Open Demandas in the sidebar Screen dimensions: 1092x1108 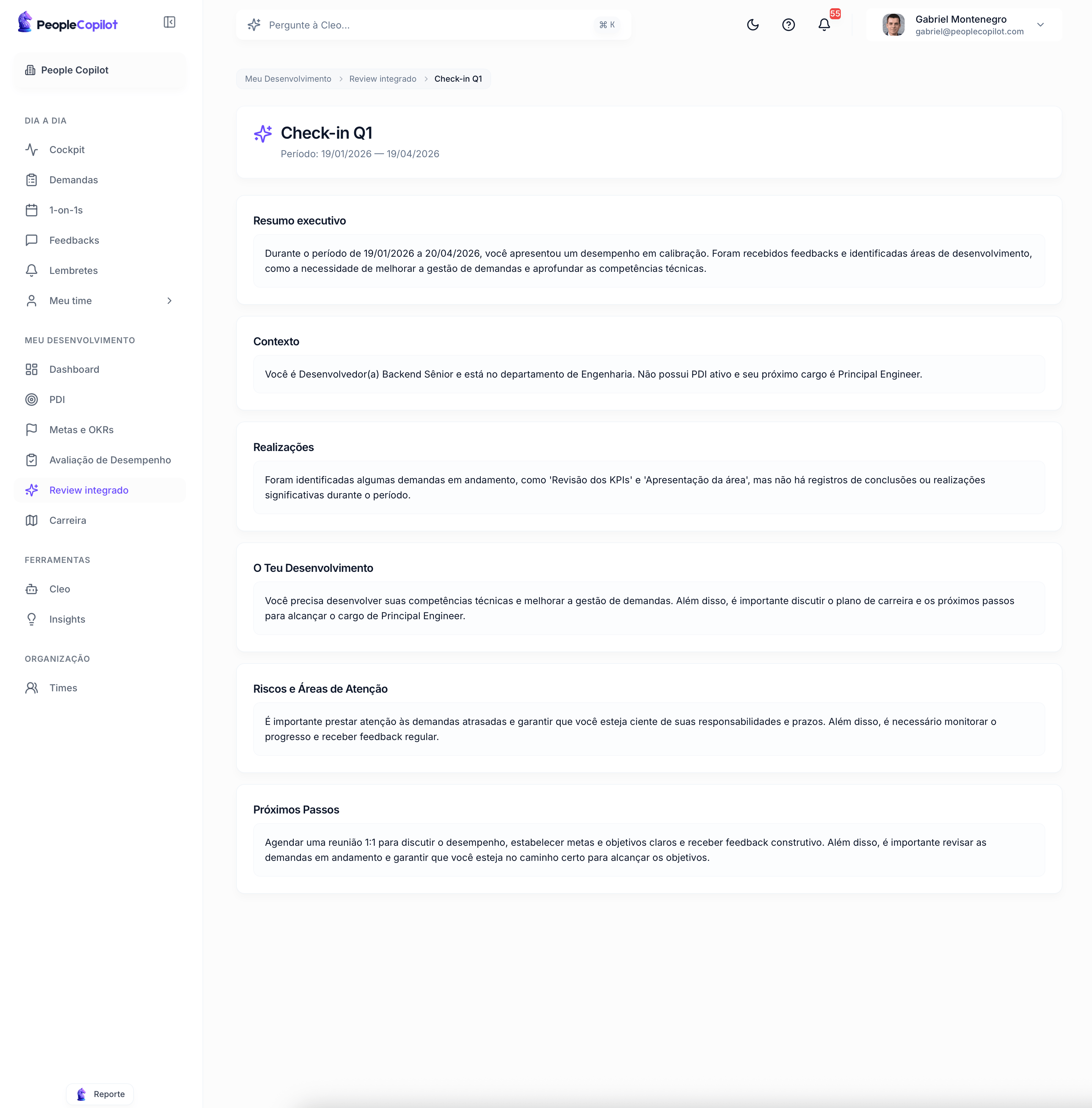point(100,180)
